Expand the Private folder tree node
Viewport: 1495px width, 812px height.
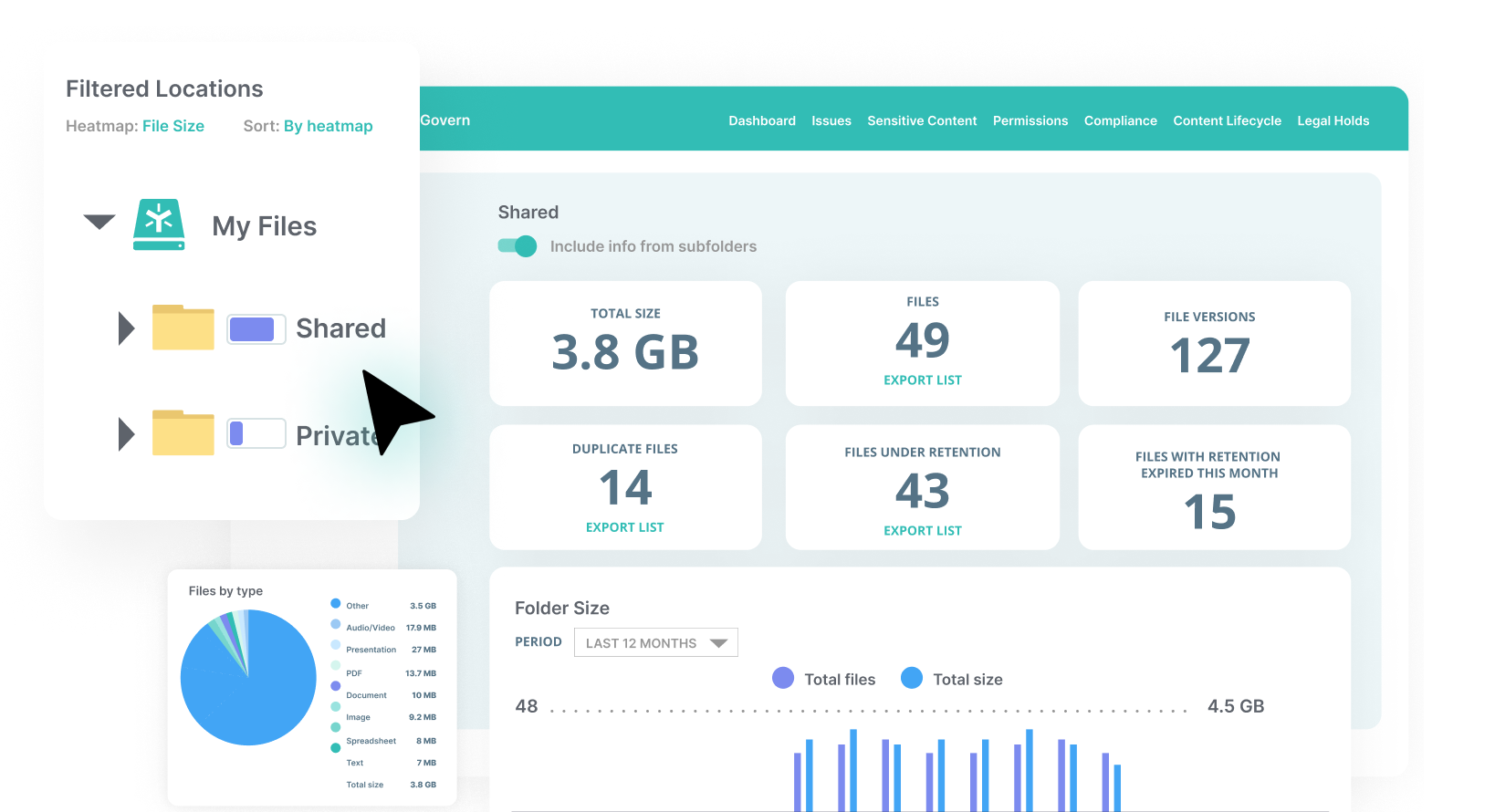point(127,434)
